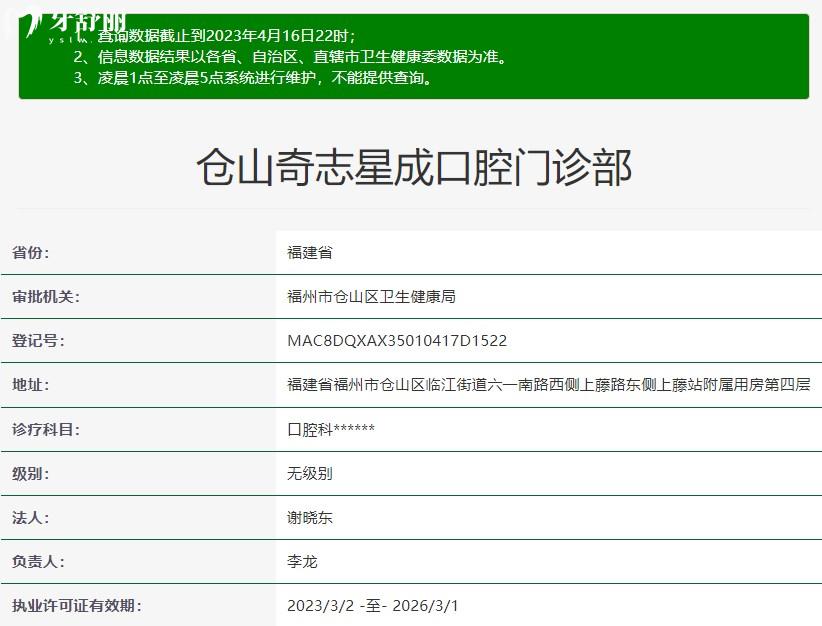Click the 执业许可证有效期 label
Screen dimensions: 822x626
(x=77, y=606)
